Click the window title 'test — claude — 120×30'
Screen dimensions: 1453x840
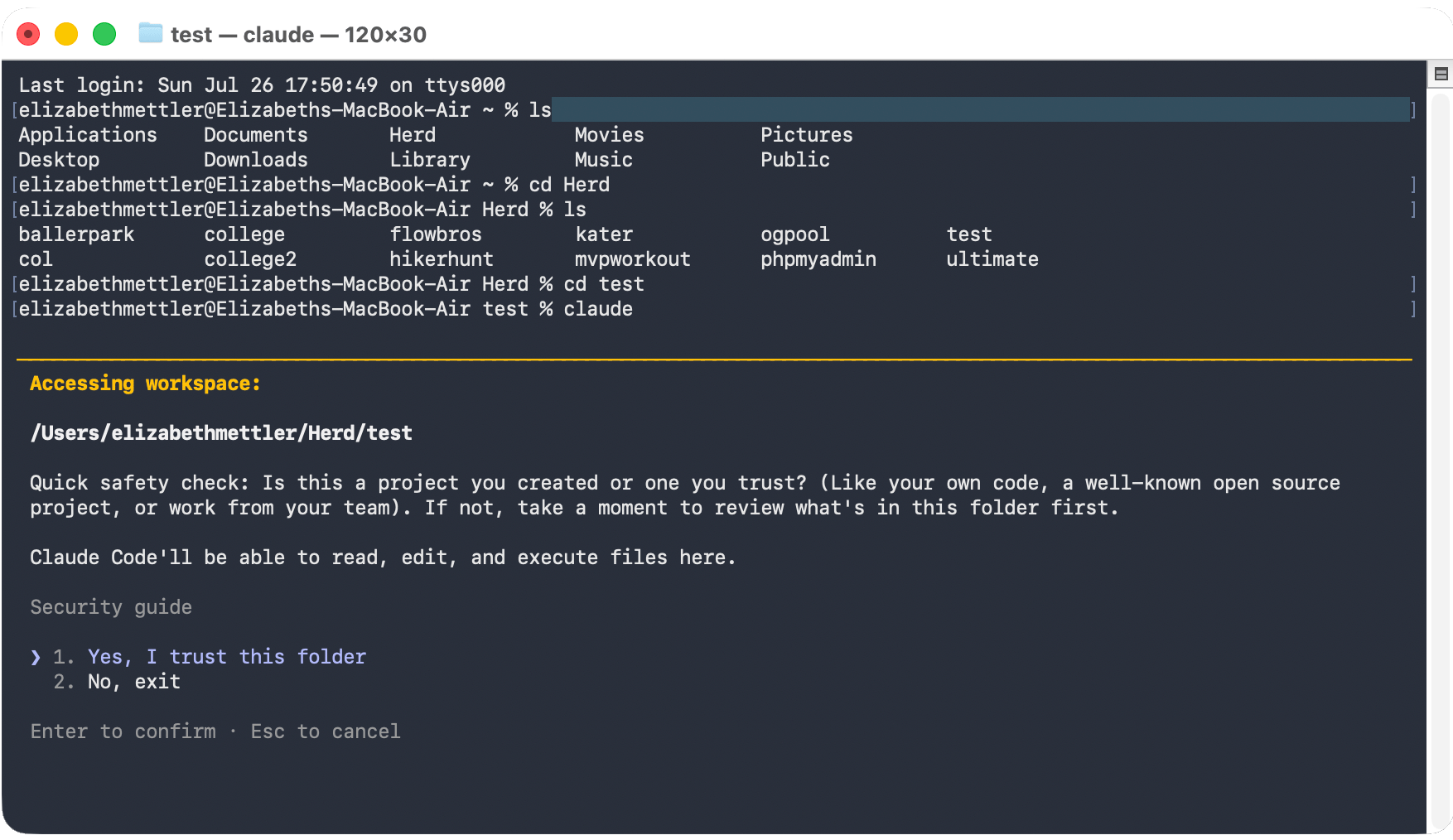(x=298, y=35)
